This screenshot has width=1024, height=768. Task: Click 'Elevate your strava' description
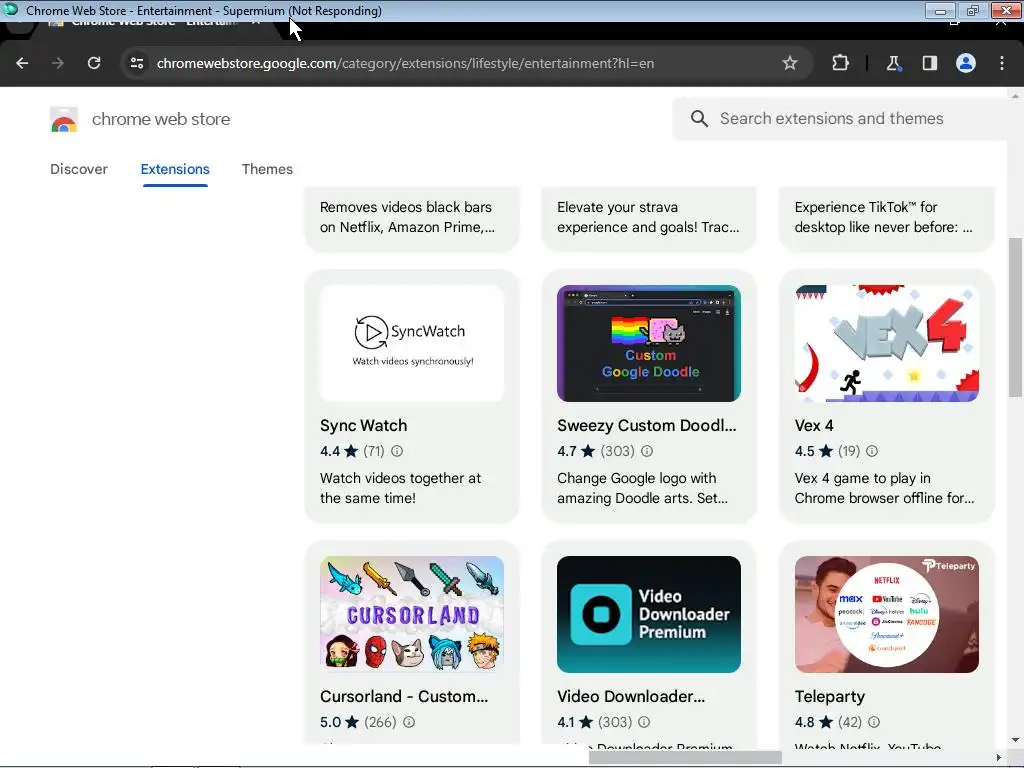(648, 217)
